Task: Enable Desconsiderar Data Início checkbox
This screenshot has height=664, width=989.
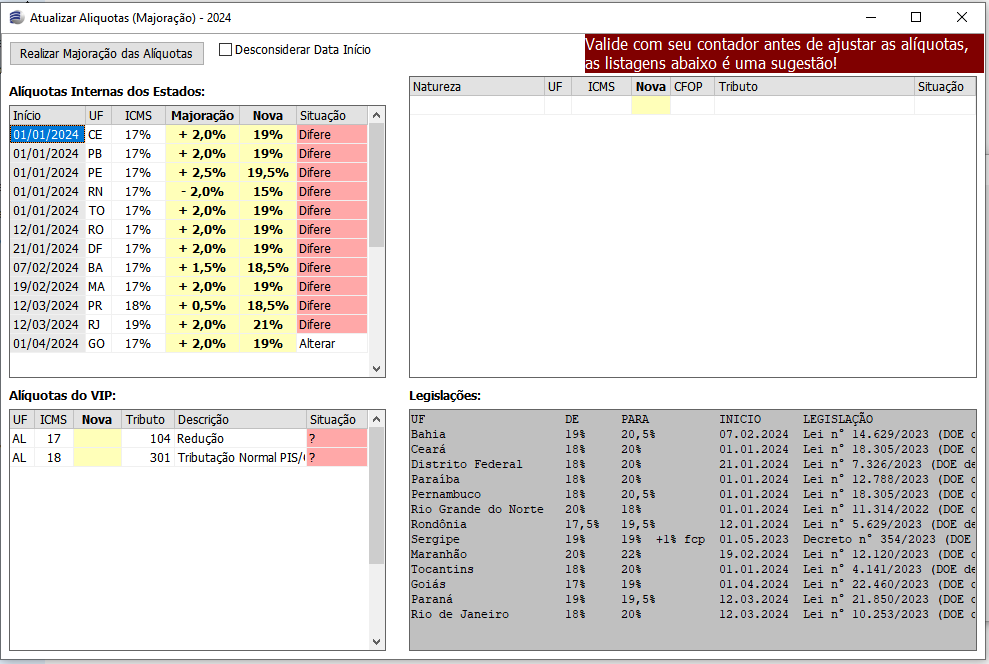Action: tap(225, 50)
